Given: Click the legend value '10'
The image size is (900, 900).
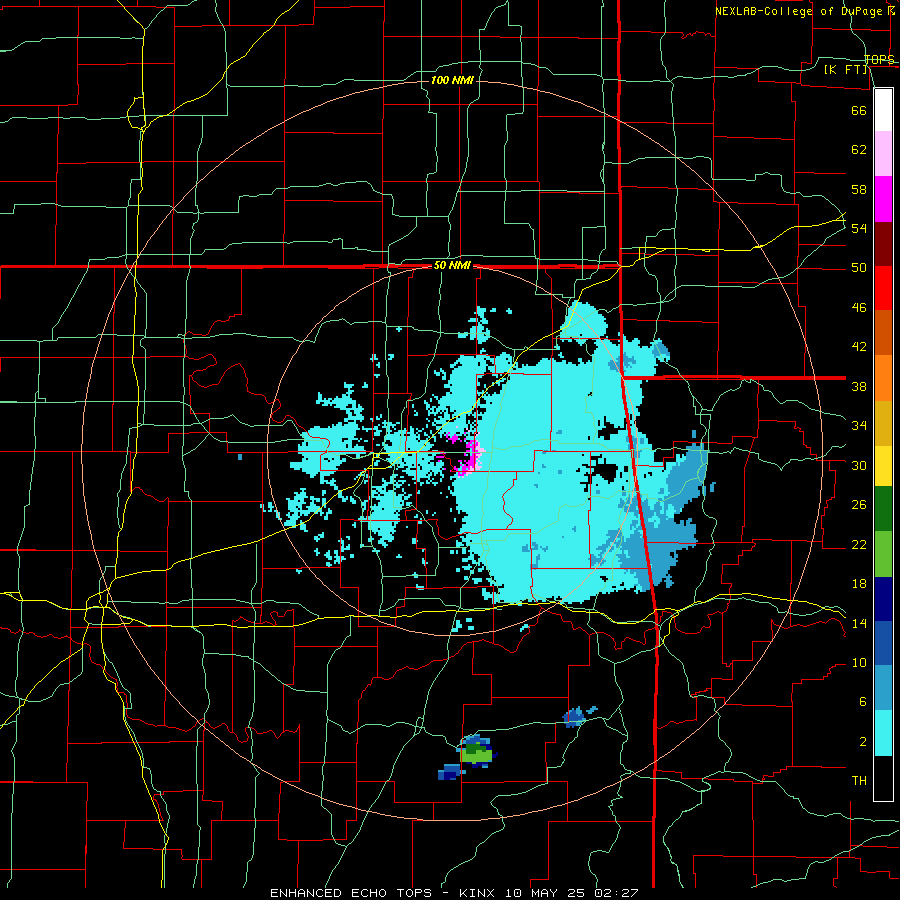Looking at the screenshot, I should pyautogui.click(x=859, y=663).
